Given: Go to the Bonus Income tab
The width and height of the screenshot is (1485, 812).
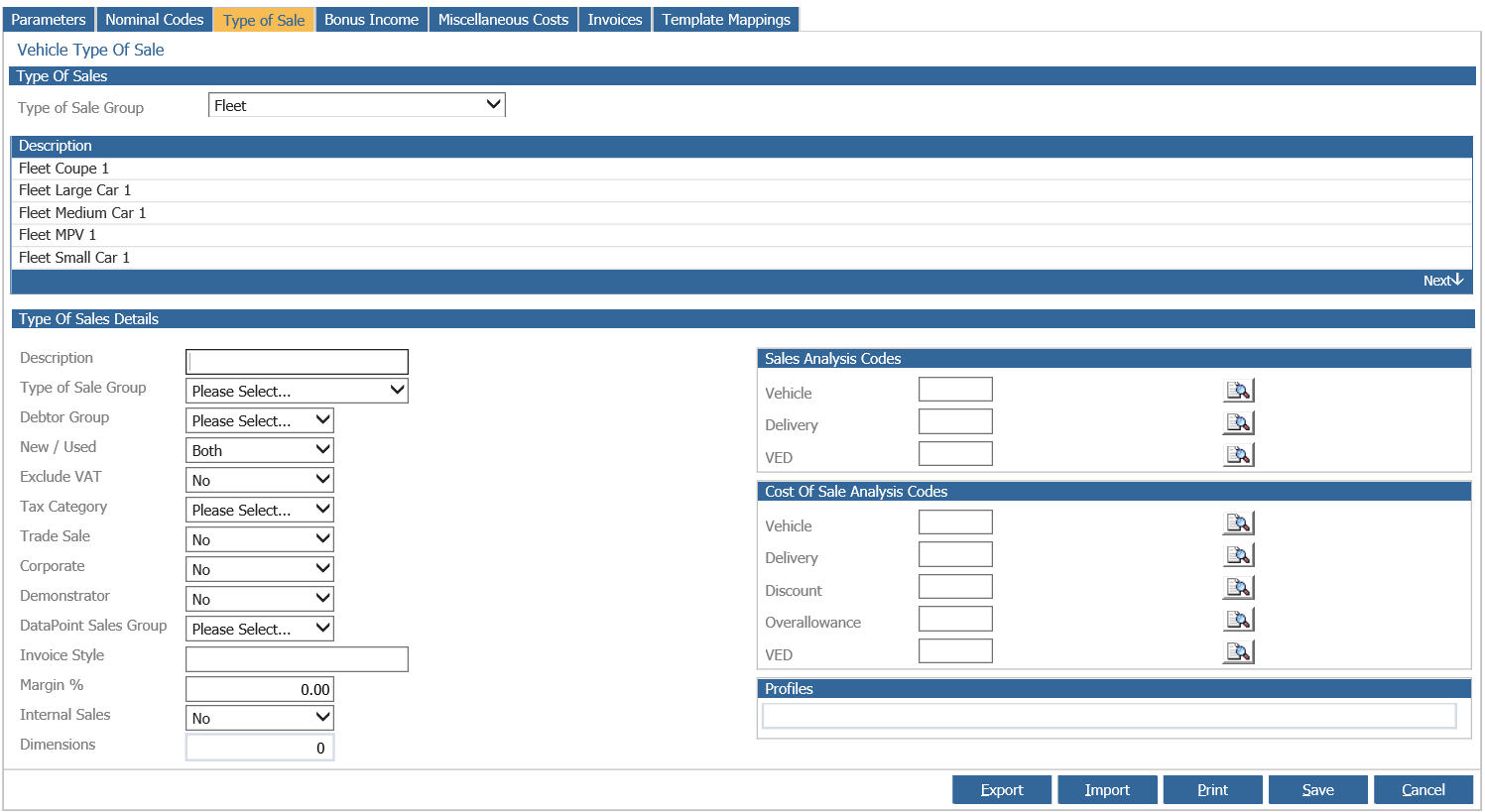Looking at the screenshot, I should [x=372, y=20].
